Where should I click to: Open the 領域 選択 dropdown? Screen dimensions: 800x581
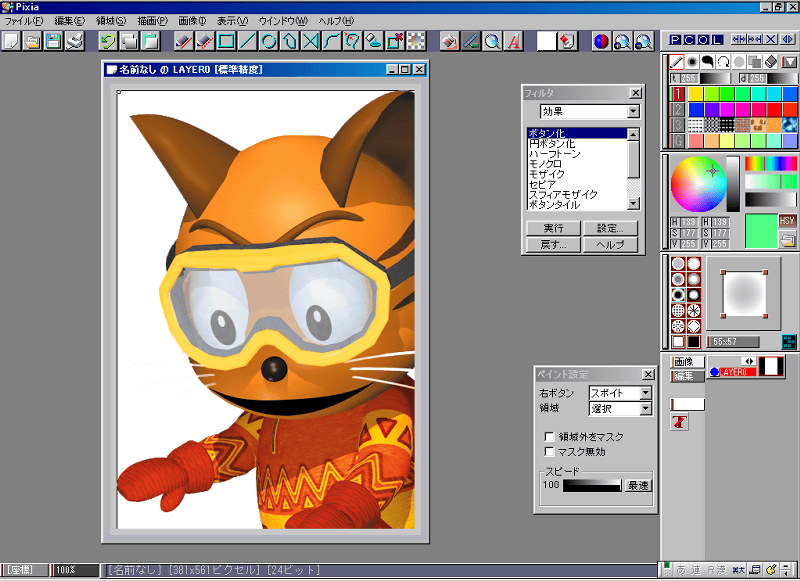tap(645, 409)
